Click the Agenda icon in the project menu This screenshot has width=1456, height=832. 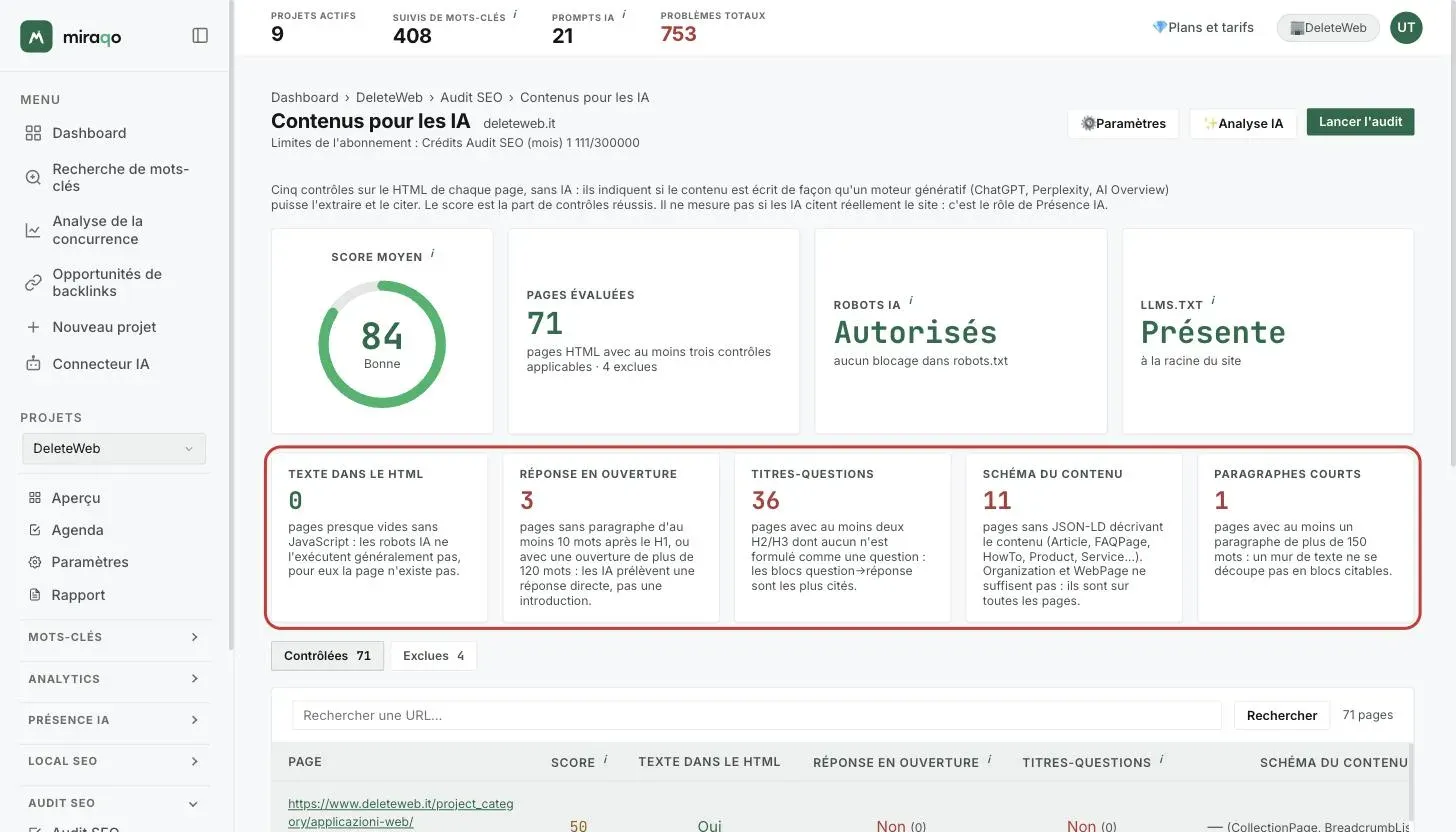click(x=35, y=530)
